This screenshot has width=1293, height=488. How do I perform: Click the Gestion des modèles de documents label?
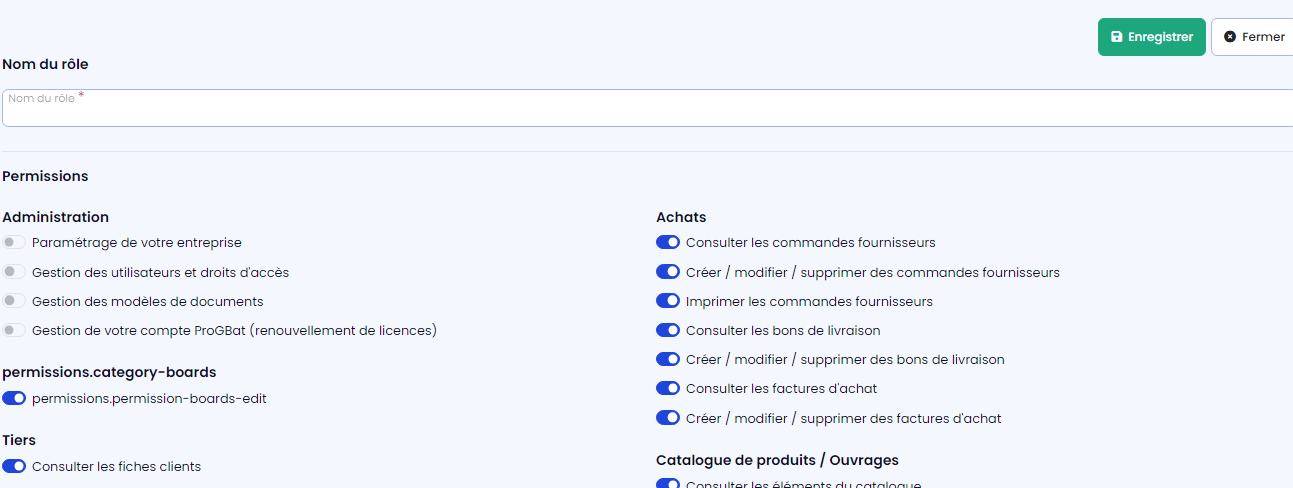147,301
